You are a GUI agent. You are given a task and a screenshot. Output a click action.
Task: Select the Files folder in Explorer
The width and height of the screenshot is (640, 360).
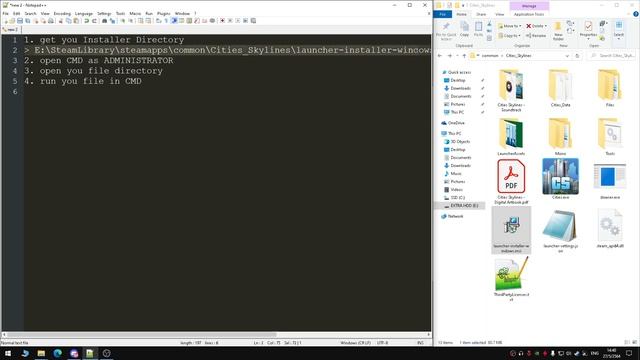tap(610, 88)
